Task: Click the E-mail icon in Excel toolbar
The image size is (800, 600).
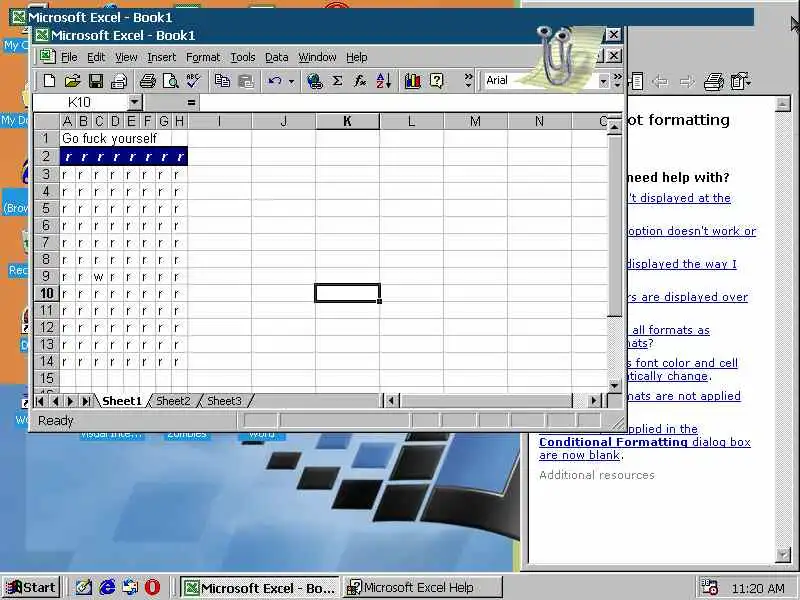Action: click(x=119, y=81)
